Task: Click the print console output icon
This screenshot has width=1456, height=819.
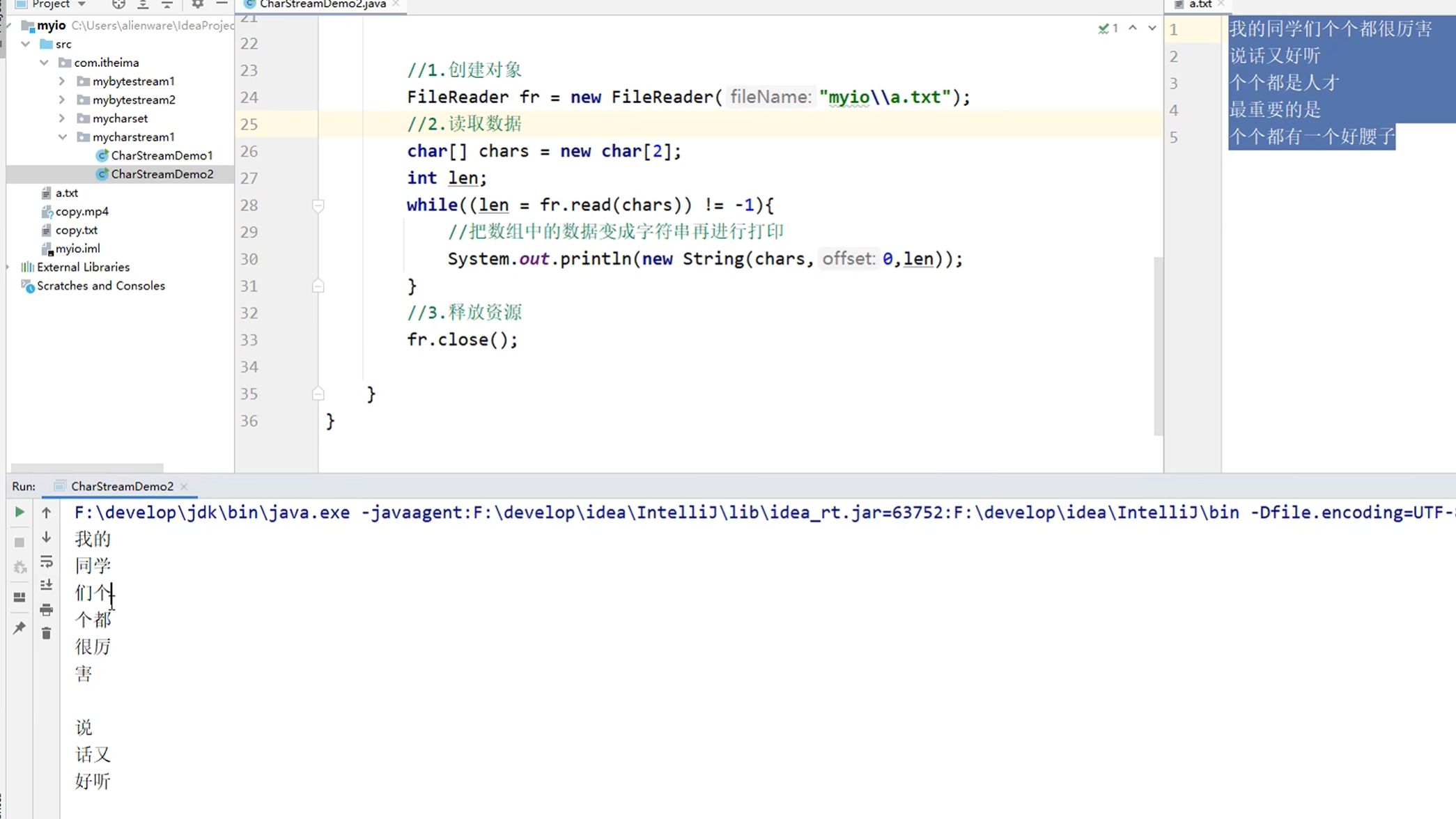Action: pos(46,610)
